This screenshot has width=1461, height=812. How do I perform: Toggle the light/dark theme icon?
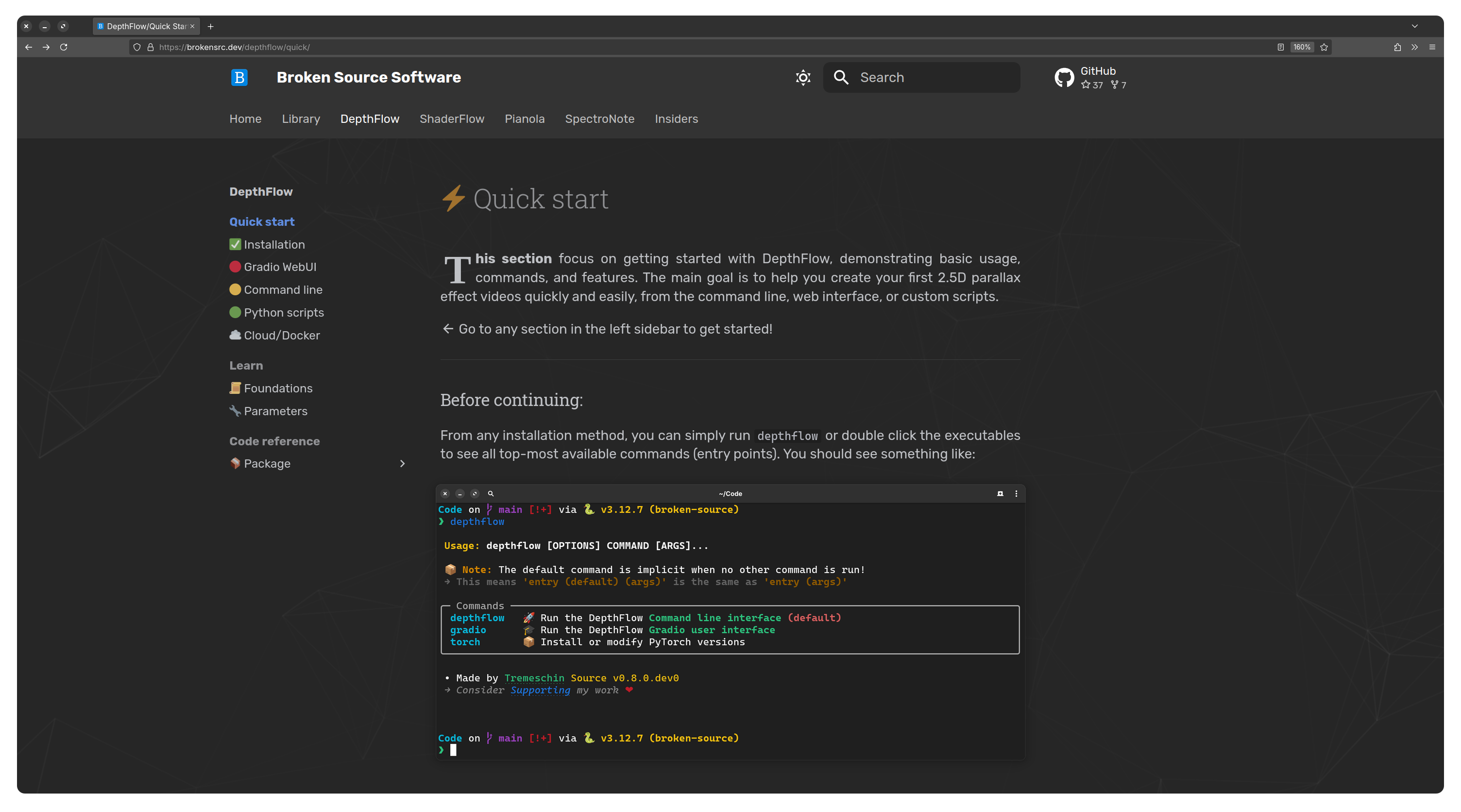(802, 77)
